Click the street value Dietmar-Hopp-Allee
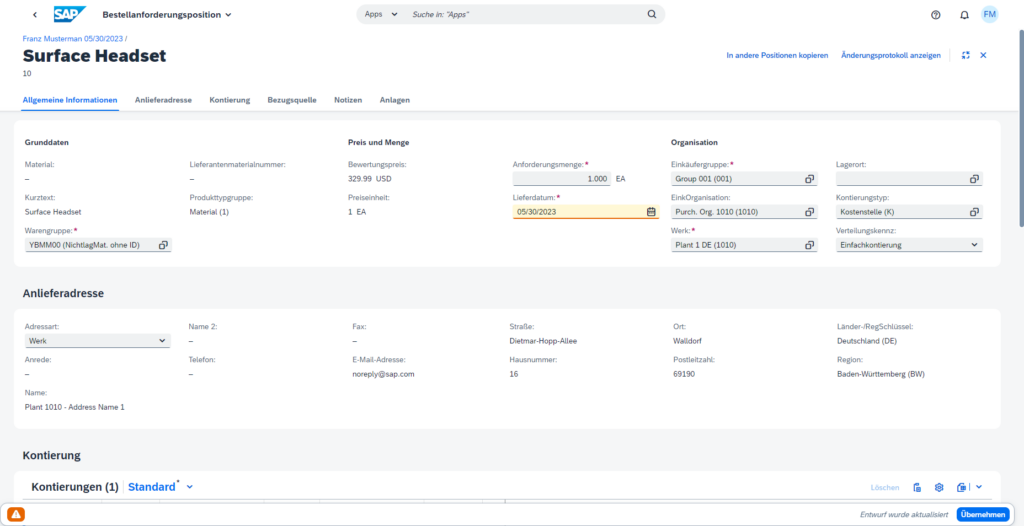The image size is (1024, 526). (543, 341)
